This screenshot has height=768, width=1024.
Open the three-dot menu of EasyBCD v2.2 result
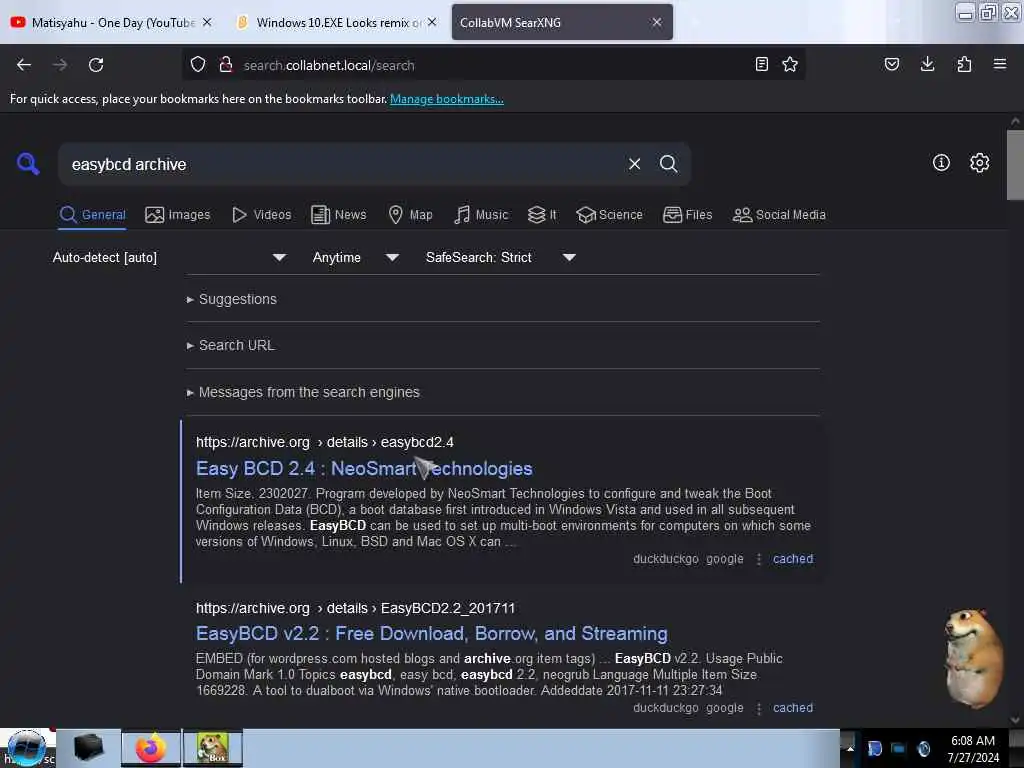(x=759, y=708)
